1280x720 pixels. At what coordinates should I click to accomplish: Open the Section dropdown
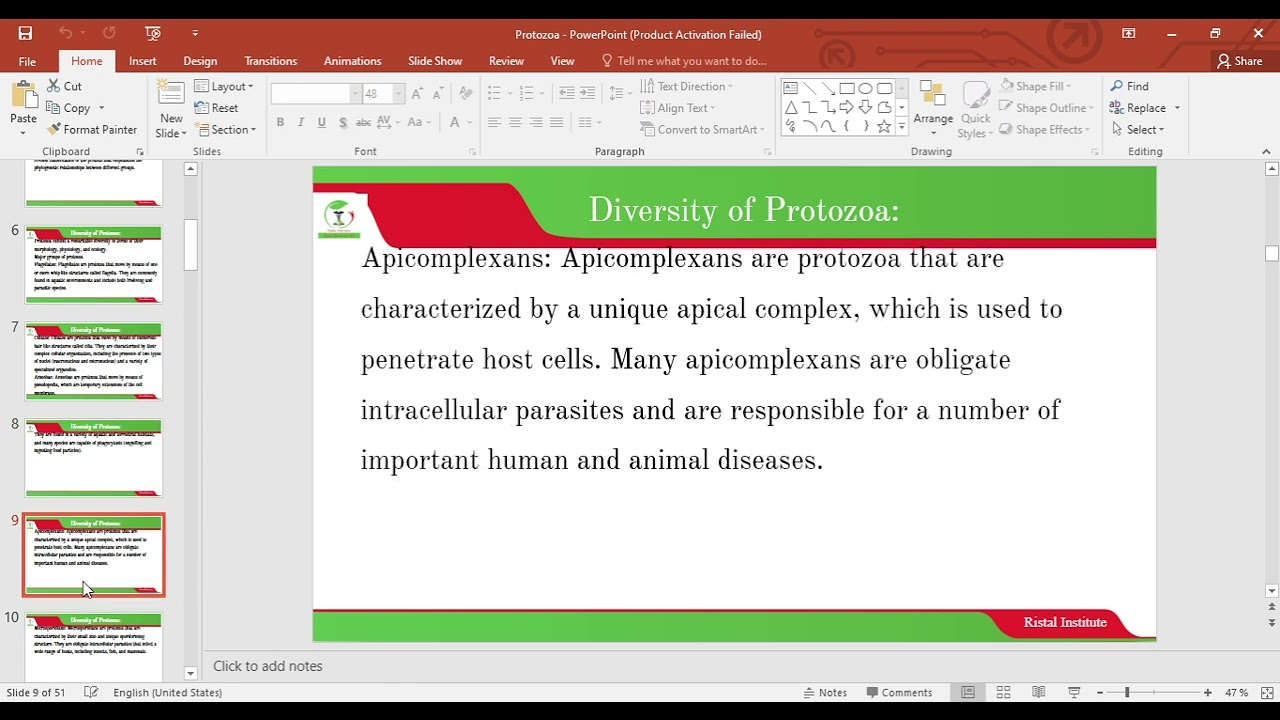tap(225, 130)
